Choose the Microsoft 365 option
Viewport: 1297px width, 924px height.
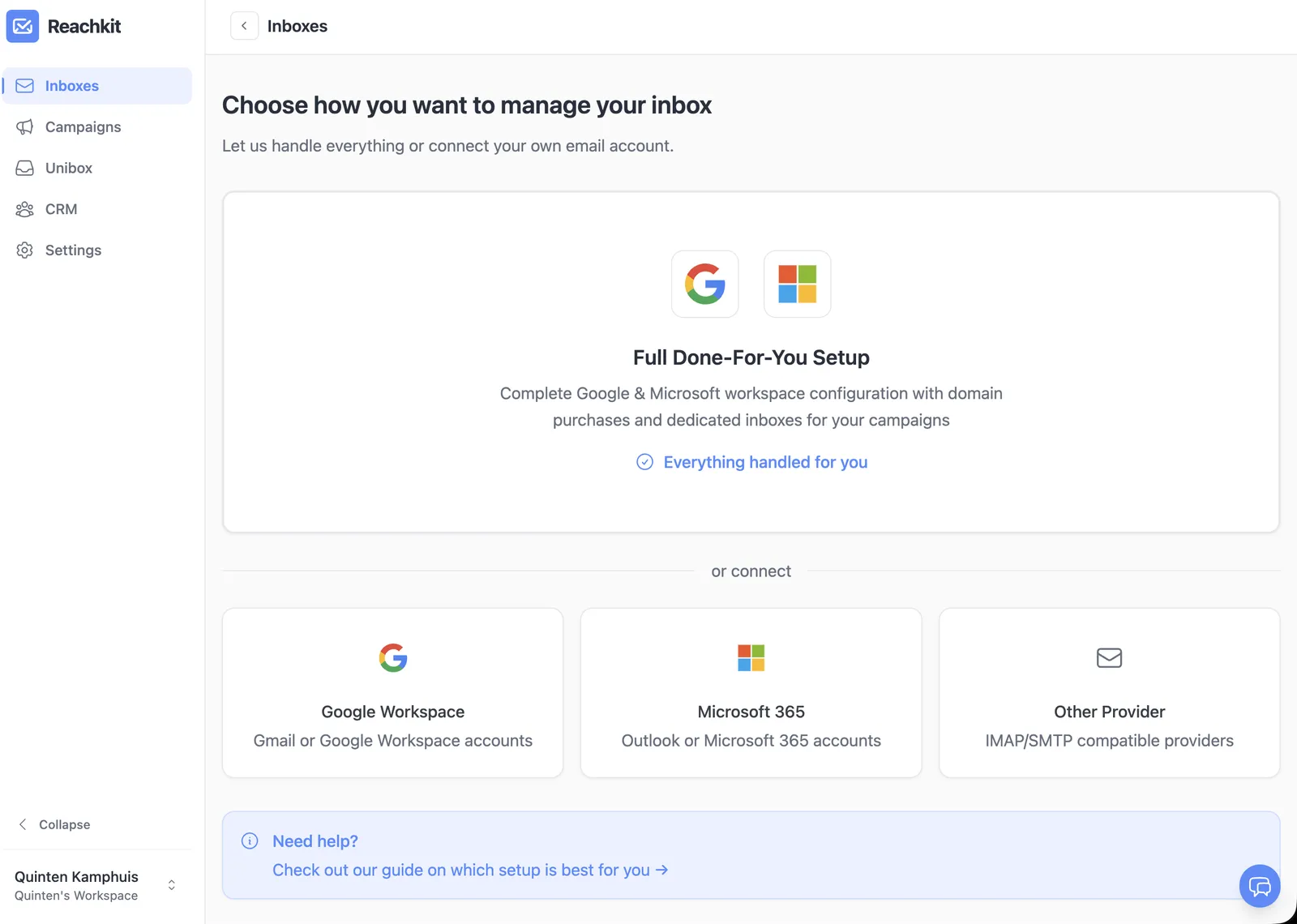point(751,693)
